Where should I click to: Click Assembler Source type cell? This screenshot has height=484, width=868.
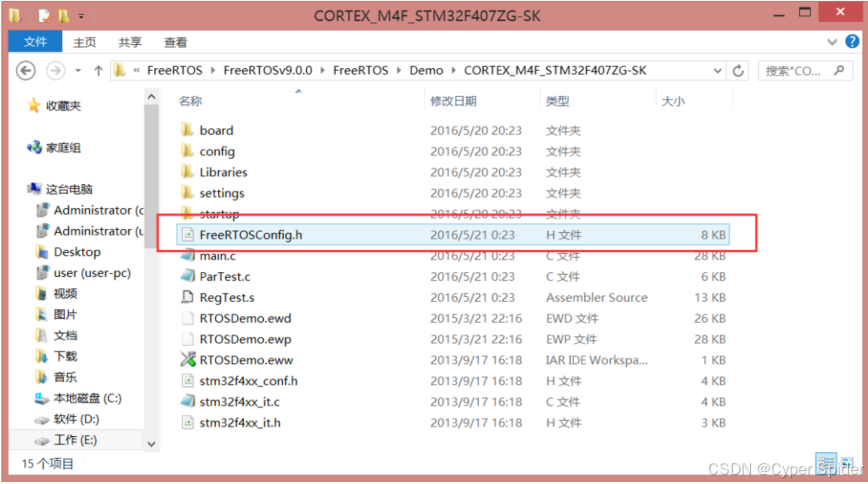597,297
